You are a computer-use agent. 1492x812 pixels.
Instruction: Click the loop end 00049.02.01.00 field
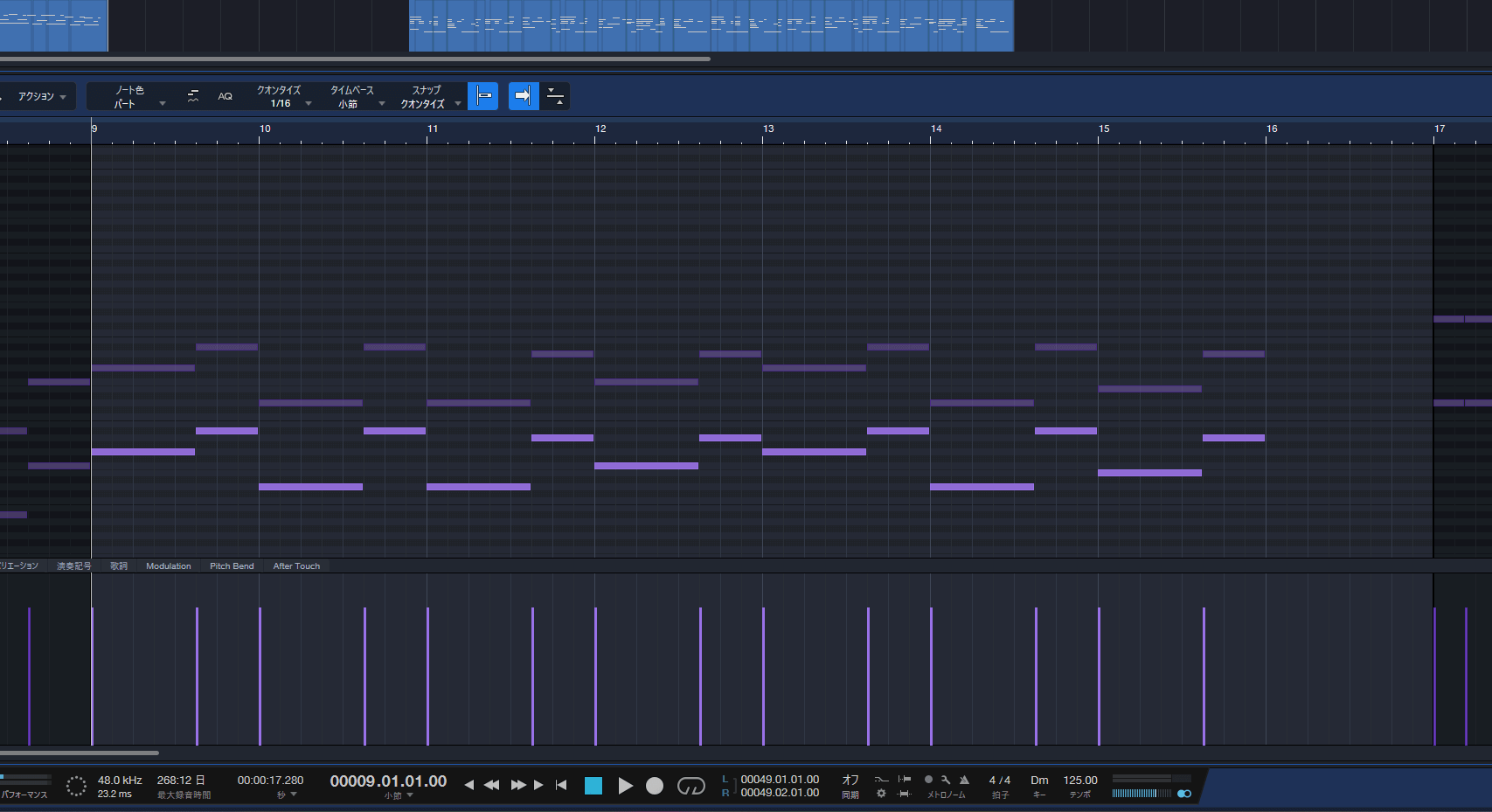(x=780, y=793)
